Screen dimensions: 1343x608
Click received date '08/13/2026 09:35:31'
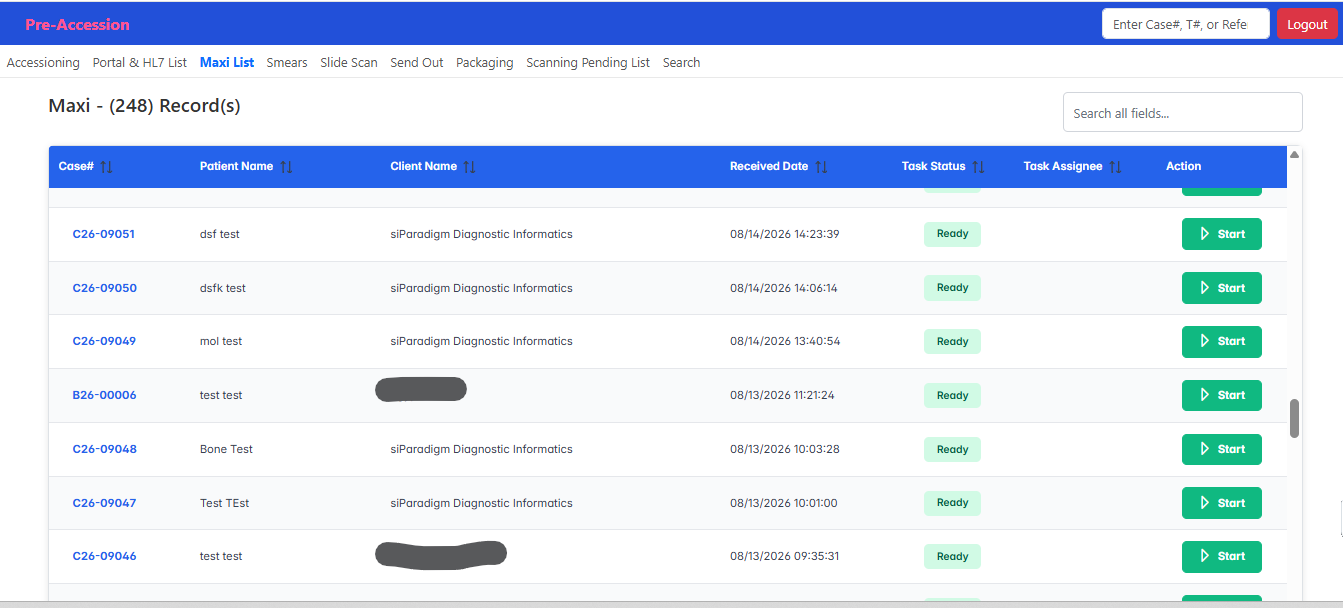(785, 556)
